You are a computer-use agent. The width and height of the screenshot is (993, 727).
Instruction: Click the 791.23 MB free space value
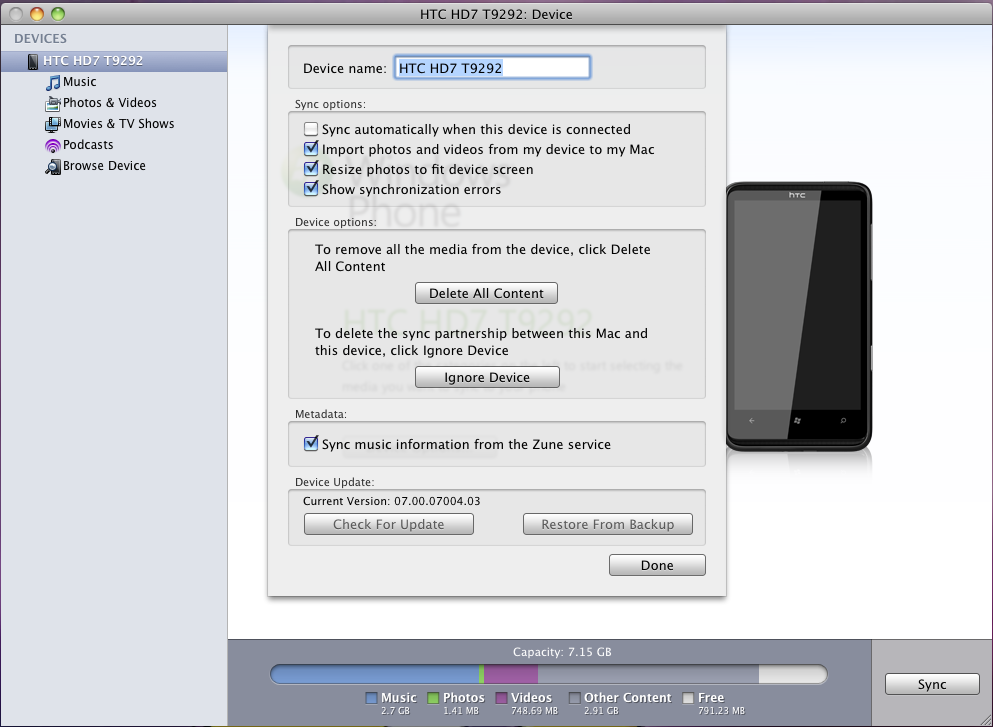tap(721, 711)
